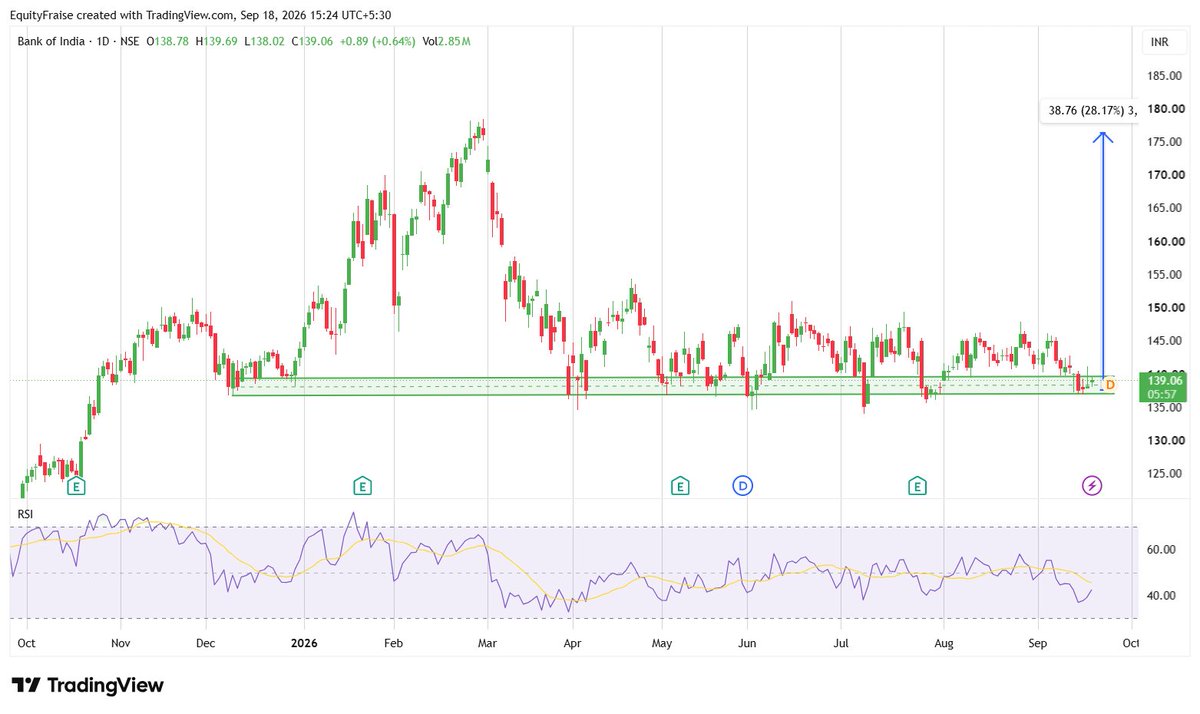The image size is (1200, 714).
Task: Click the 185.00 price axis label
Action: tap(1166, 76)
